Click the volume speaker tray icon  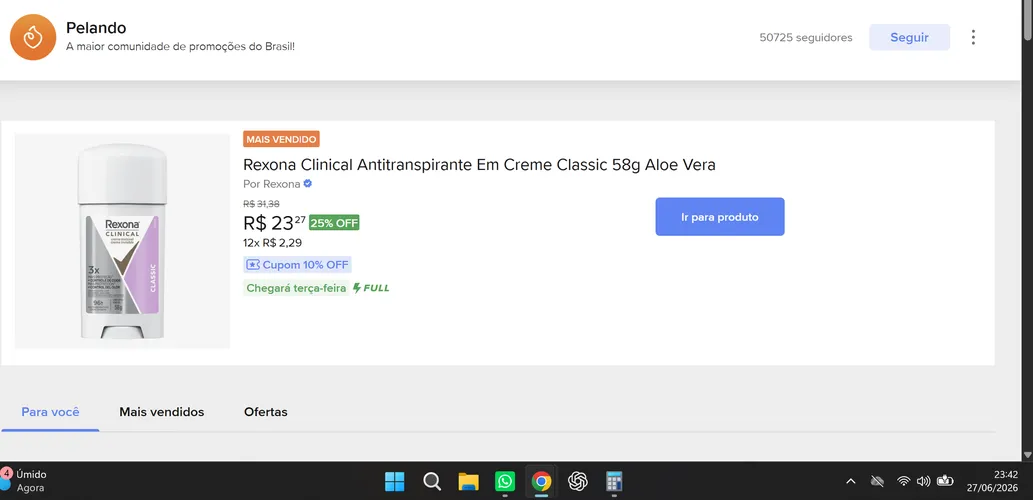point(923,482)
